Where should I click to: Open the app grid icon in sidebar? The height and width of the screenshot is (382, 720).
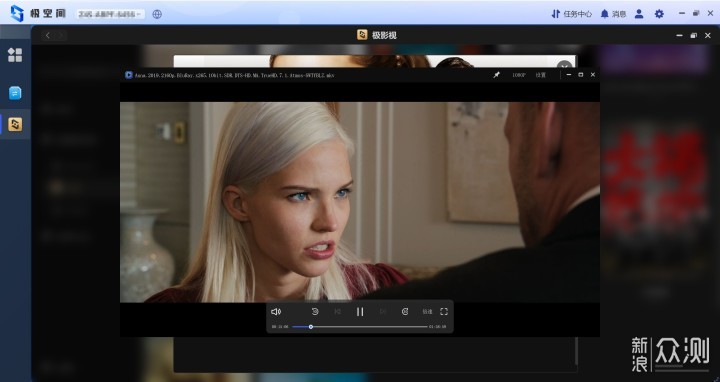tap(15, 55)
